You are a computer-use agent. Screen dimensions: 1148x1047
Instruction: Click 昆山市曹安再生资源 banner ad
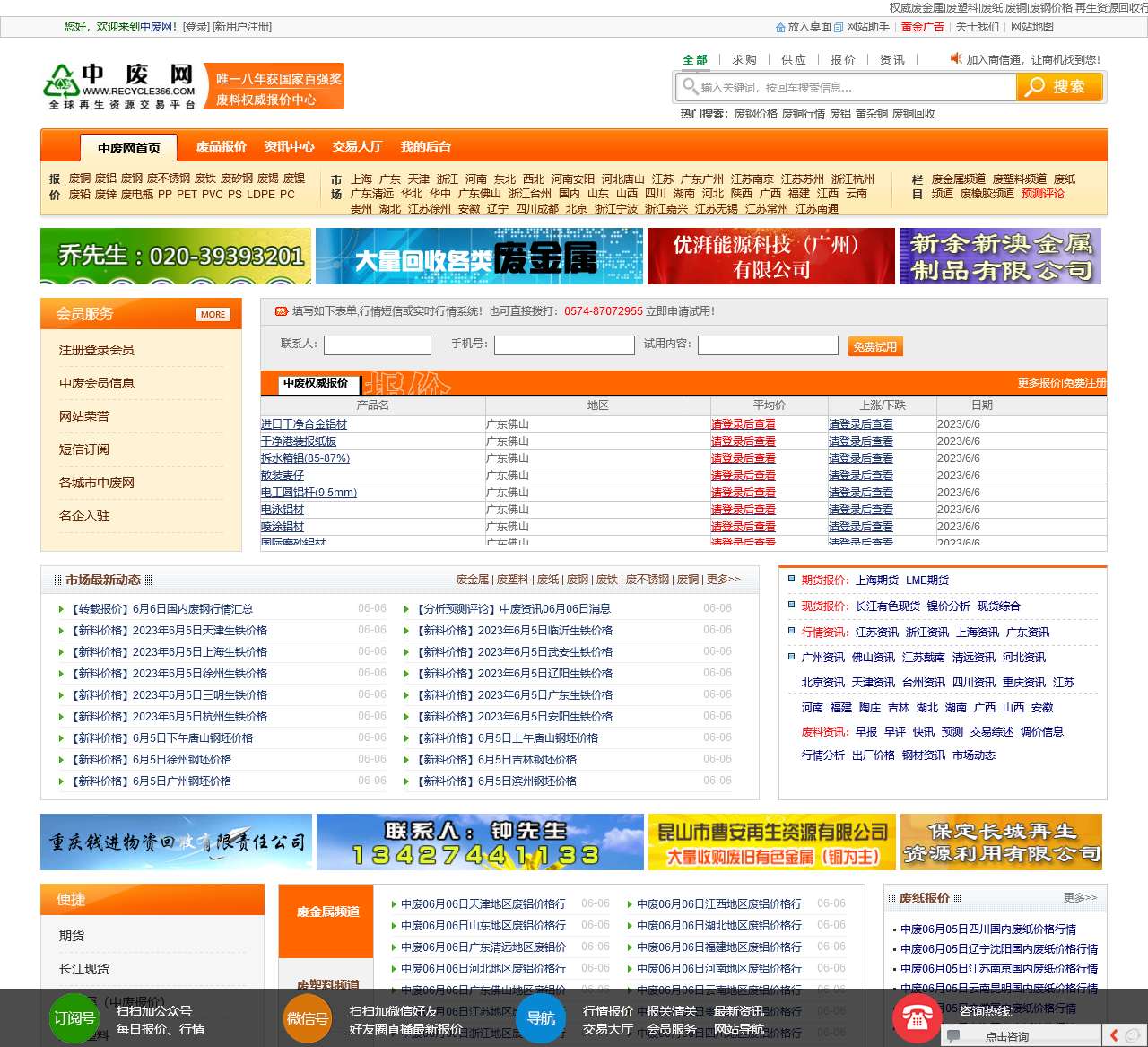(x=771, y=842)
